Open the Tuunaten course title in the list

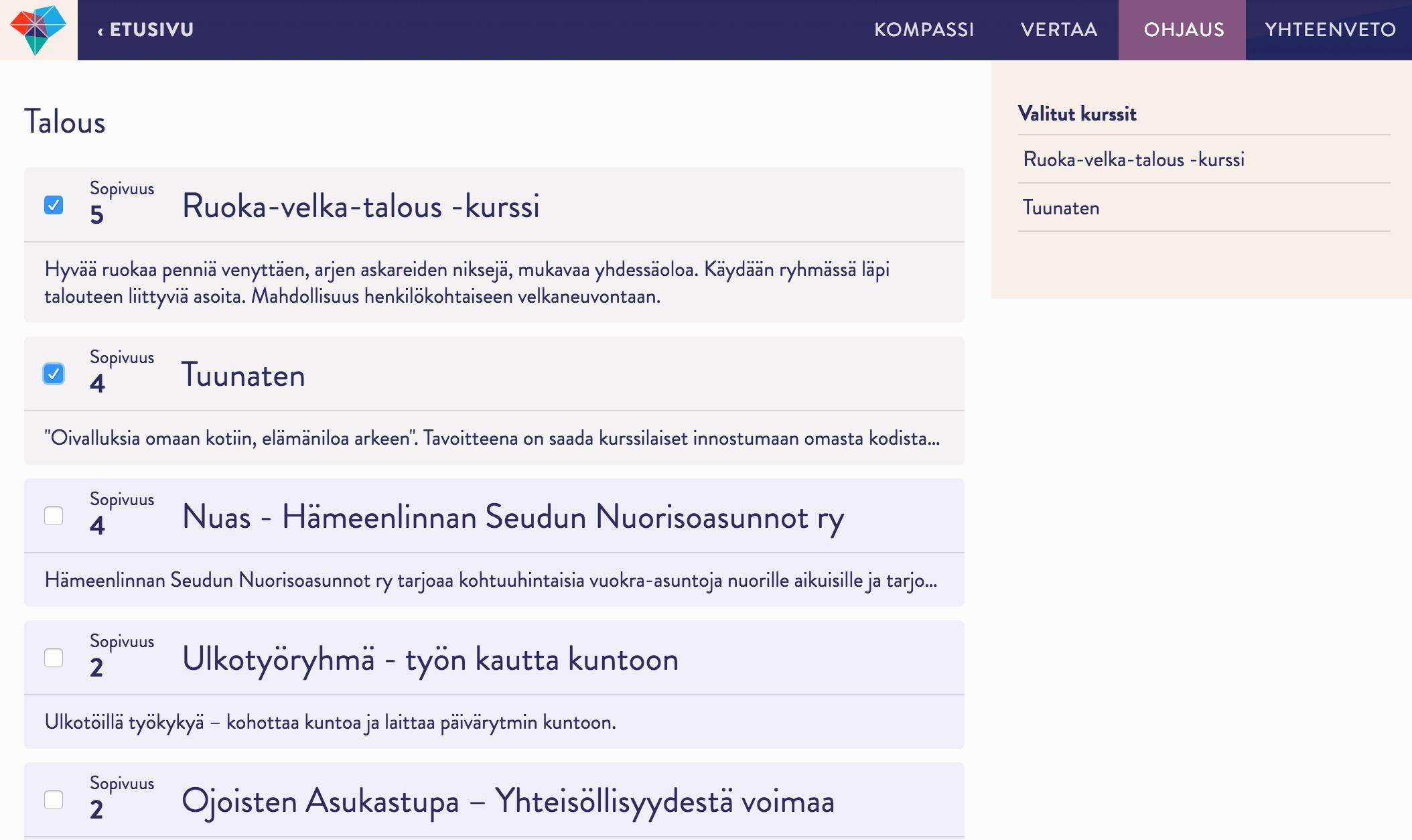[x=243, y=374]
